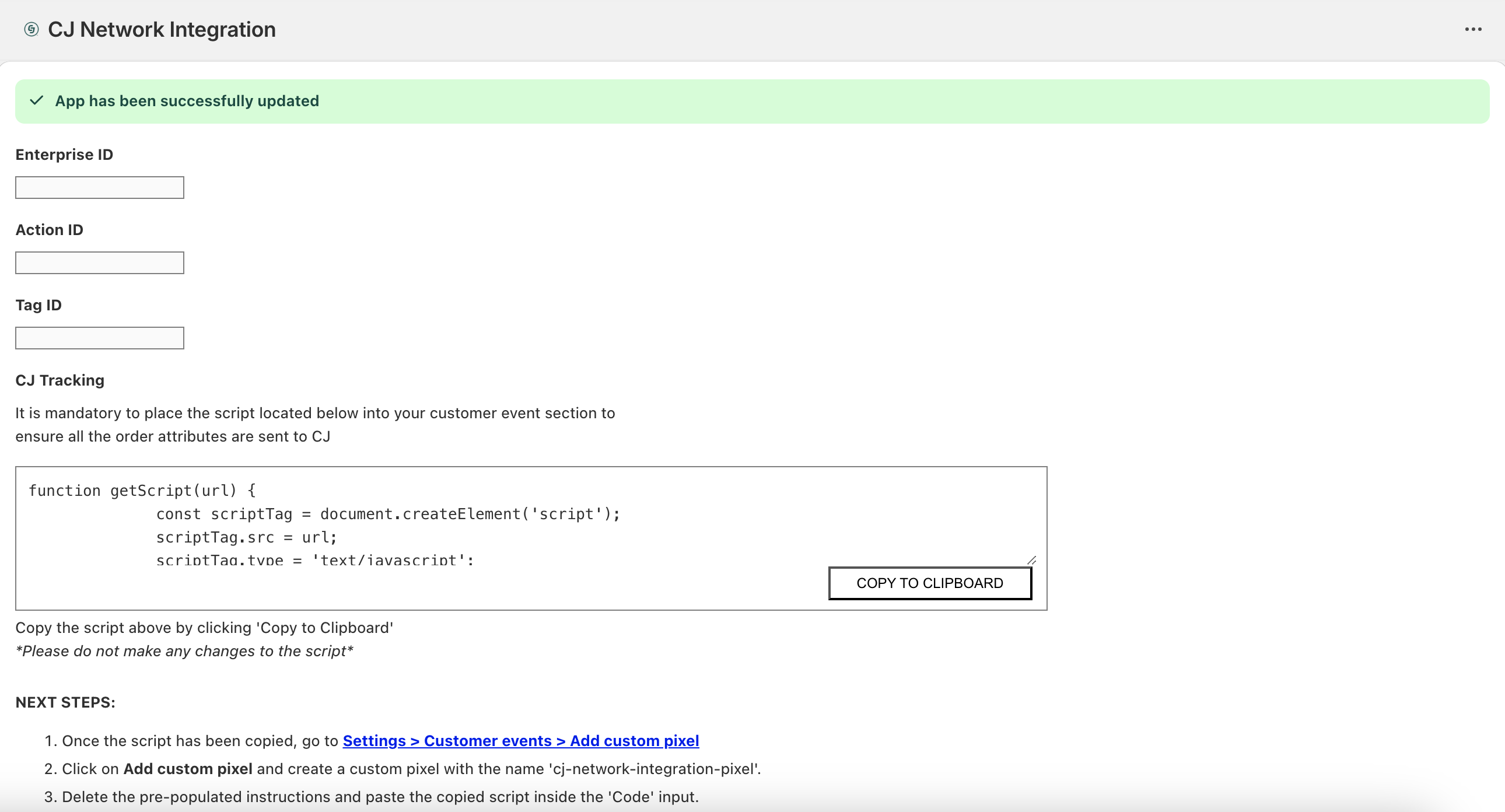Click the 'App has been successfully updated' message
The width and height of the screenshot is (1505, 812).
click(x=187, y=101)
